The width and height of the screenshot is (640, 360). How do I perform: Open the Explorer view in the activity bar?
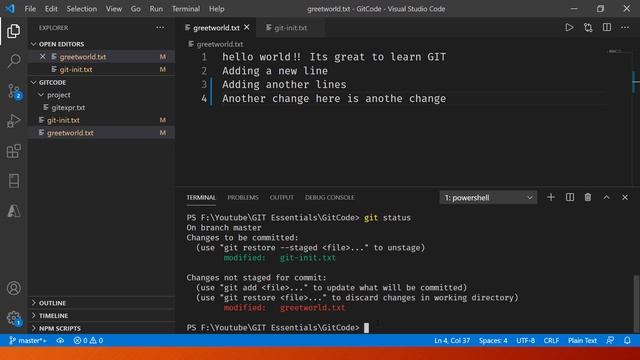click(13, 31)
